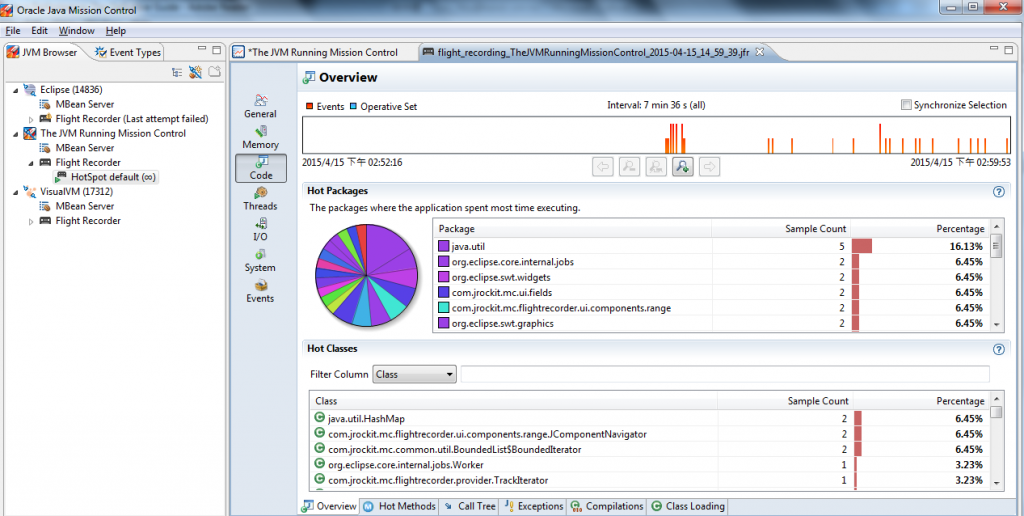Minimize the editor area panel
Viewport: 1024px width, 516px height.
(994, 50)
